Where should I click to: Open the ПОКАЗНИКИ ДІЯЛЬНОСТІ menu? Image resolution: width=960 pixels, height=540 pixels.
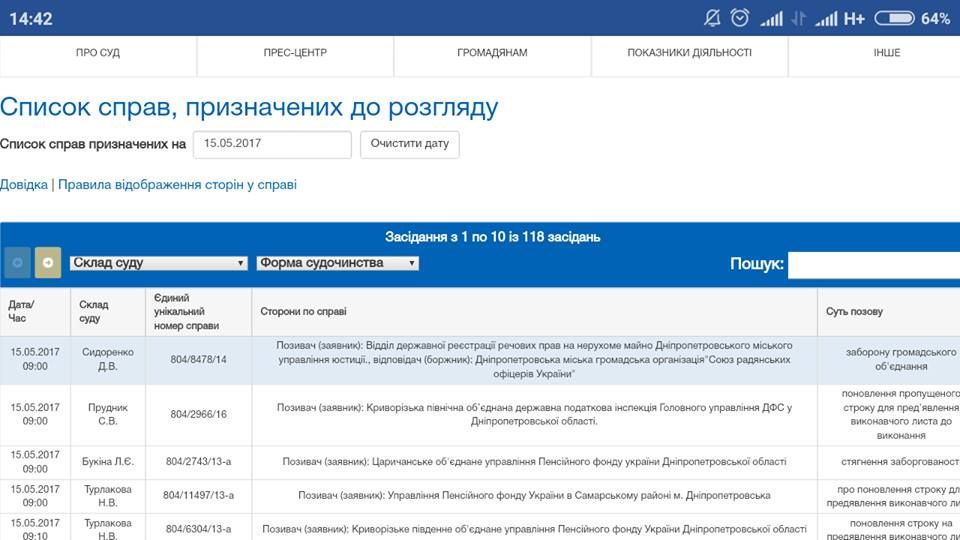tap(689, 53)
